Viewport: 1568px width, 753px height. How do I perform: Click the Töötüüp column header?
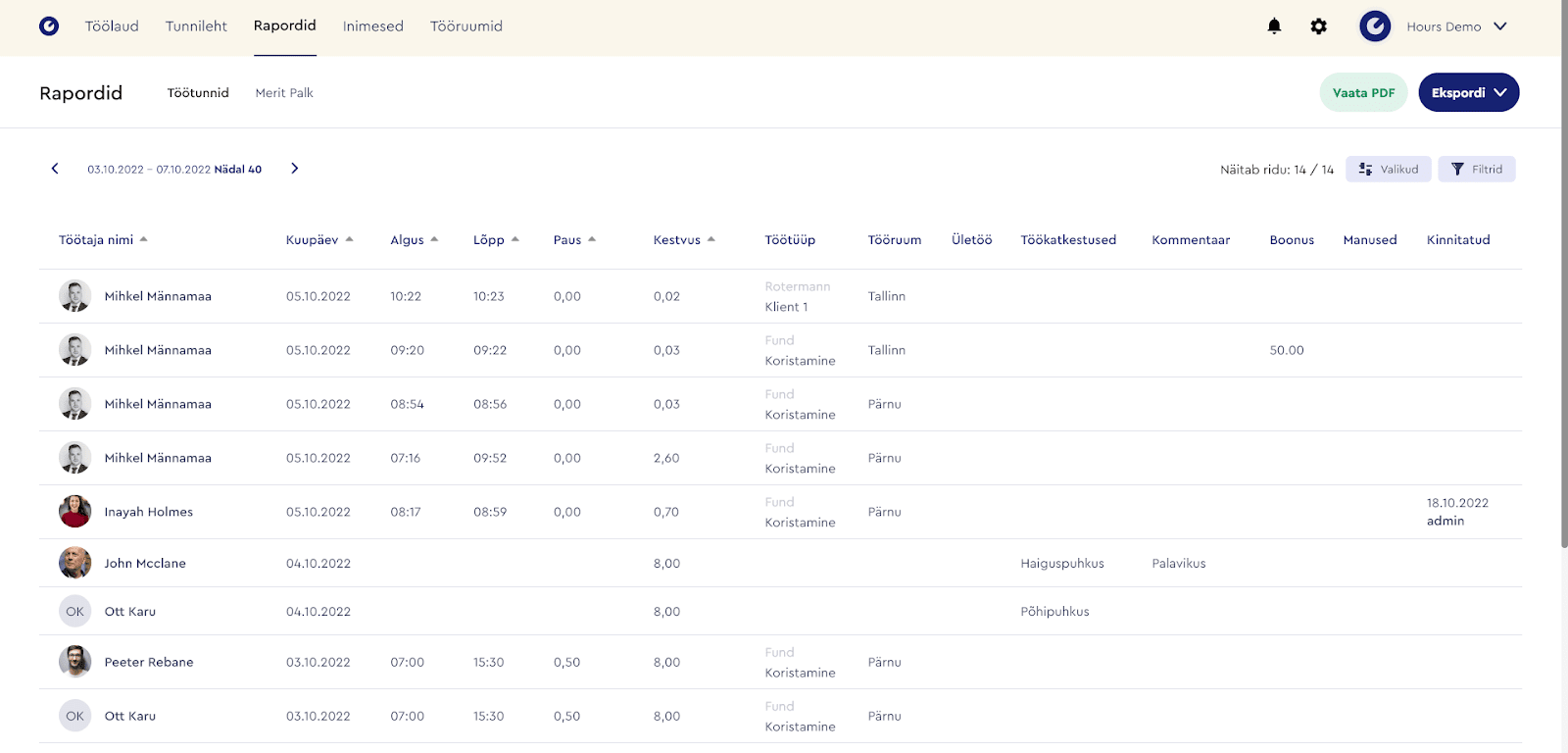point(790,239)
